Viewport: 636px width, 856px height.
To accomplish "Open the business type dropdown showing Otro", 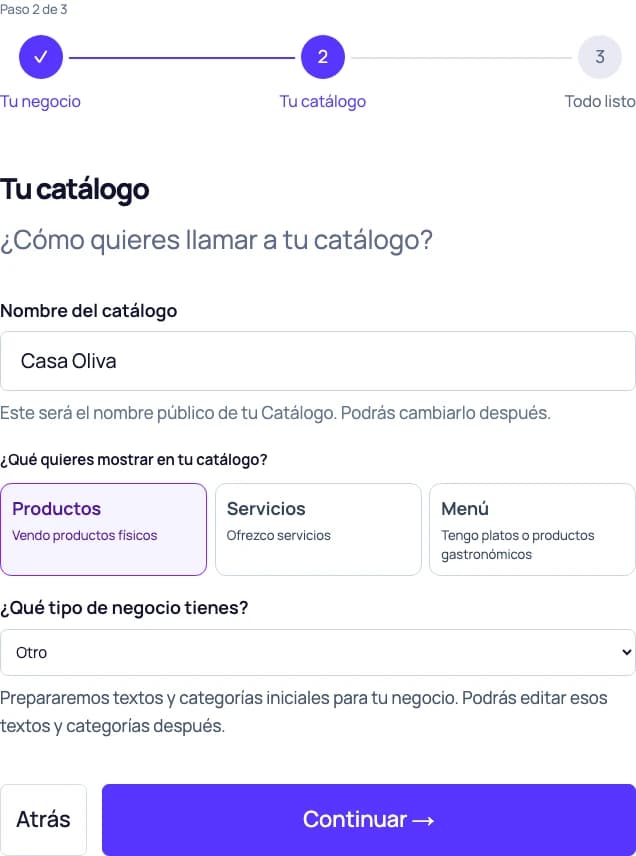I will point(318,652).
